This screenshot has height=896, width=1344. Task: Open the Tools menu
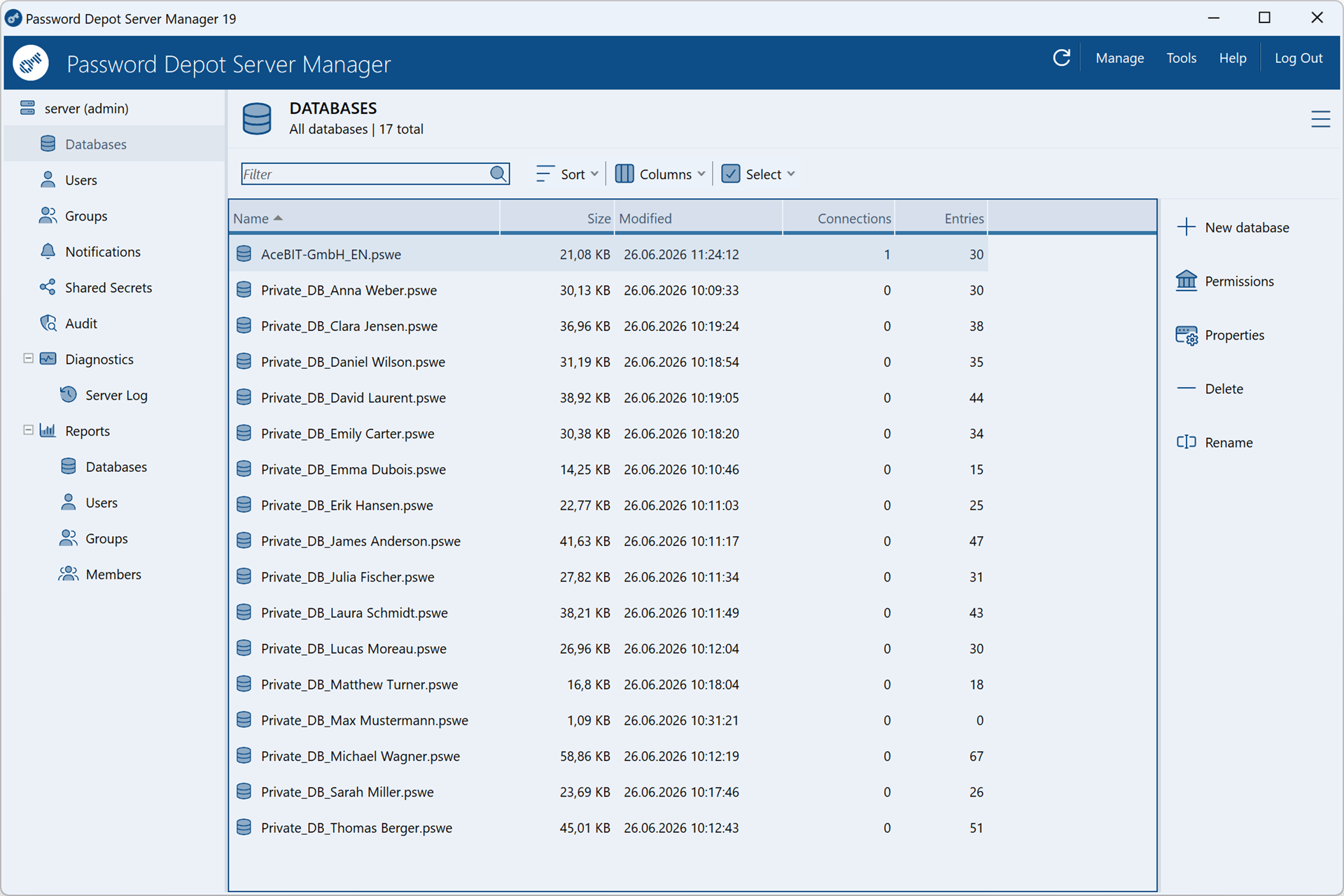point(1181,58)
